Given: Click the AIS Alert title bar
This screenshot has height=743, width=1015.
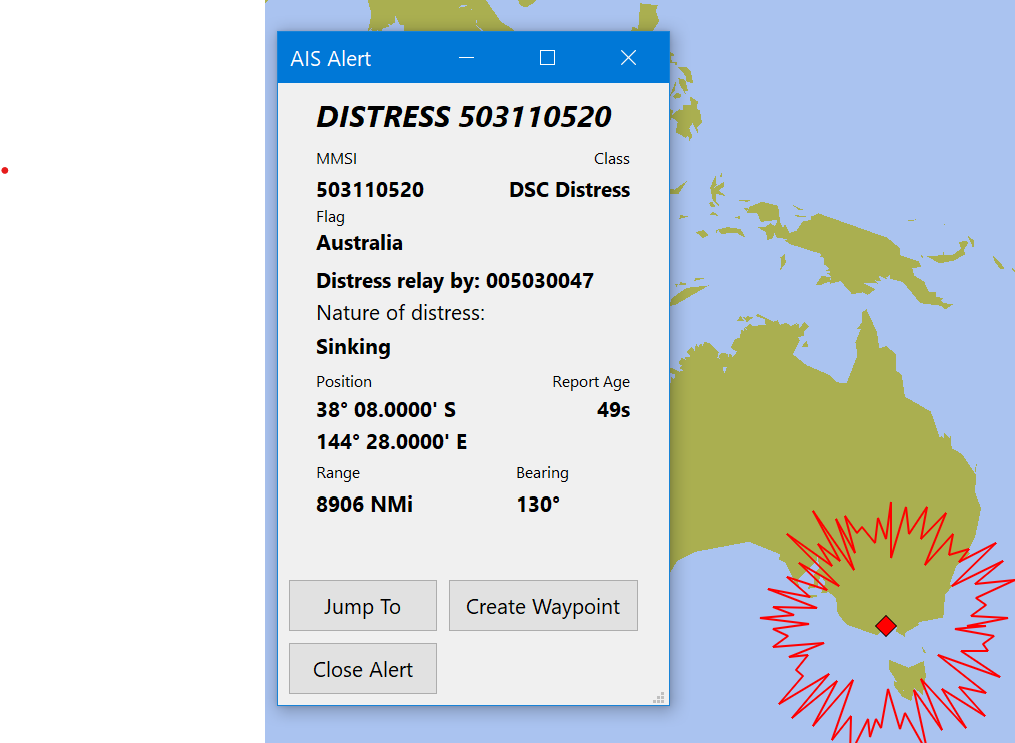Looking at the screenshot, I should coord(330,58).
